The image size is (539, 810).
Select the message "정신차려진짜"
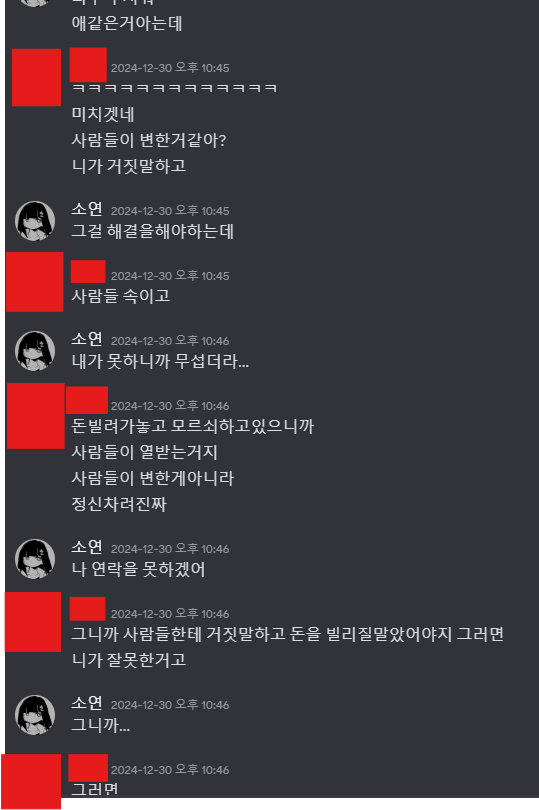point(119,504)
